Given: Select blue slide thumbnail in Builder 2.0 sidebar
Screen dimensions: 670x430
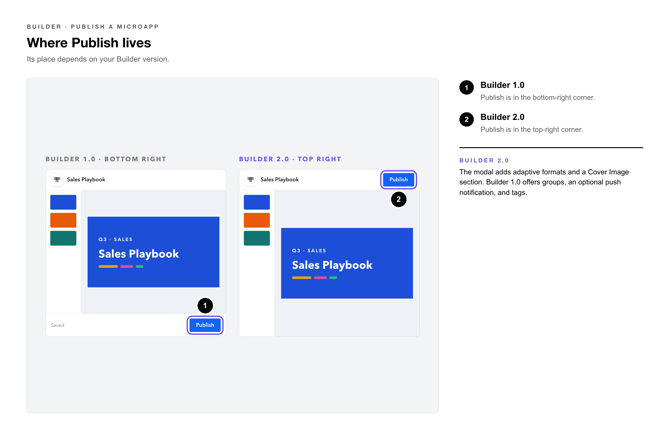Looking at the screenshot, I should coord(257,202).
